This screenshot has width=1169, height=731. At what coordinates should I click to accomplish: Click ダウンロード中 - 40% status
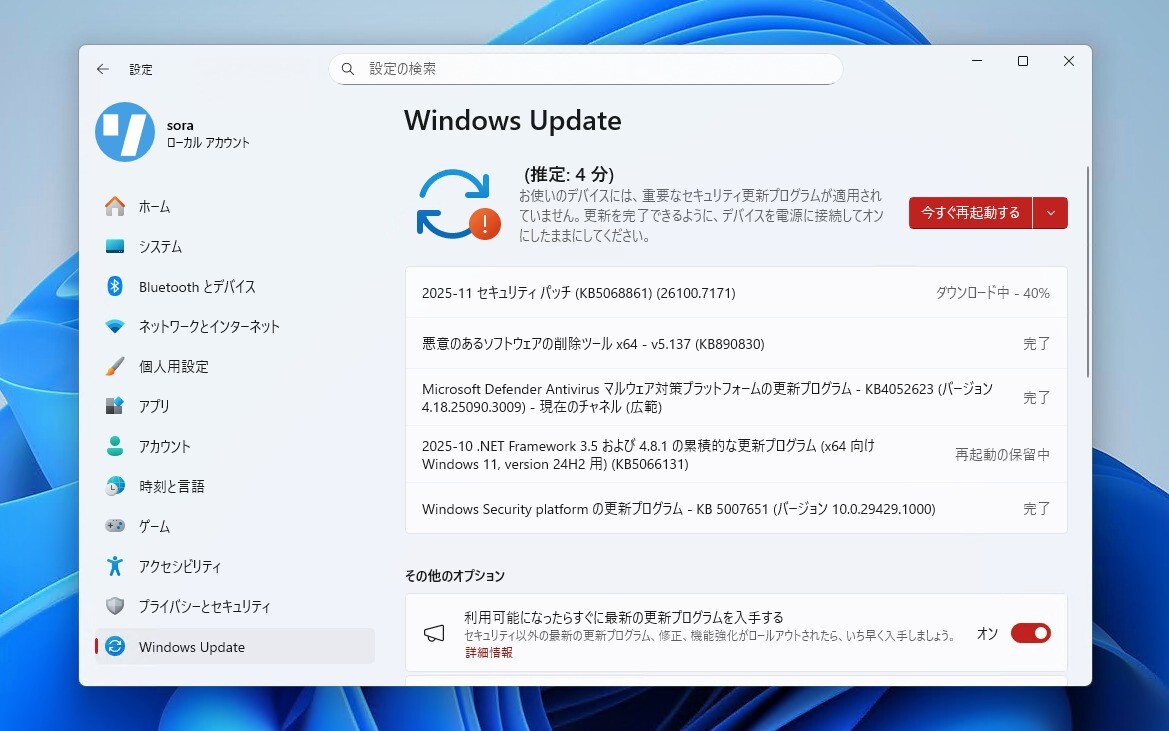point(992,293)
